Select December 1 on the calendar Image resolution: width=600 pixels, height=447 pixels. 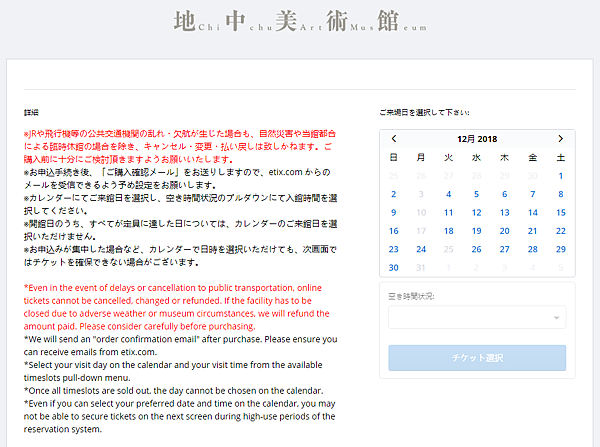561,176
